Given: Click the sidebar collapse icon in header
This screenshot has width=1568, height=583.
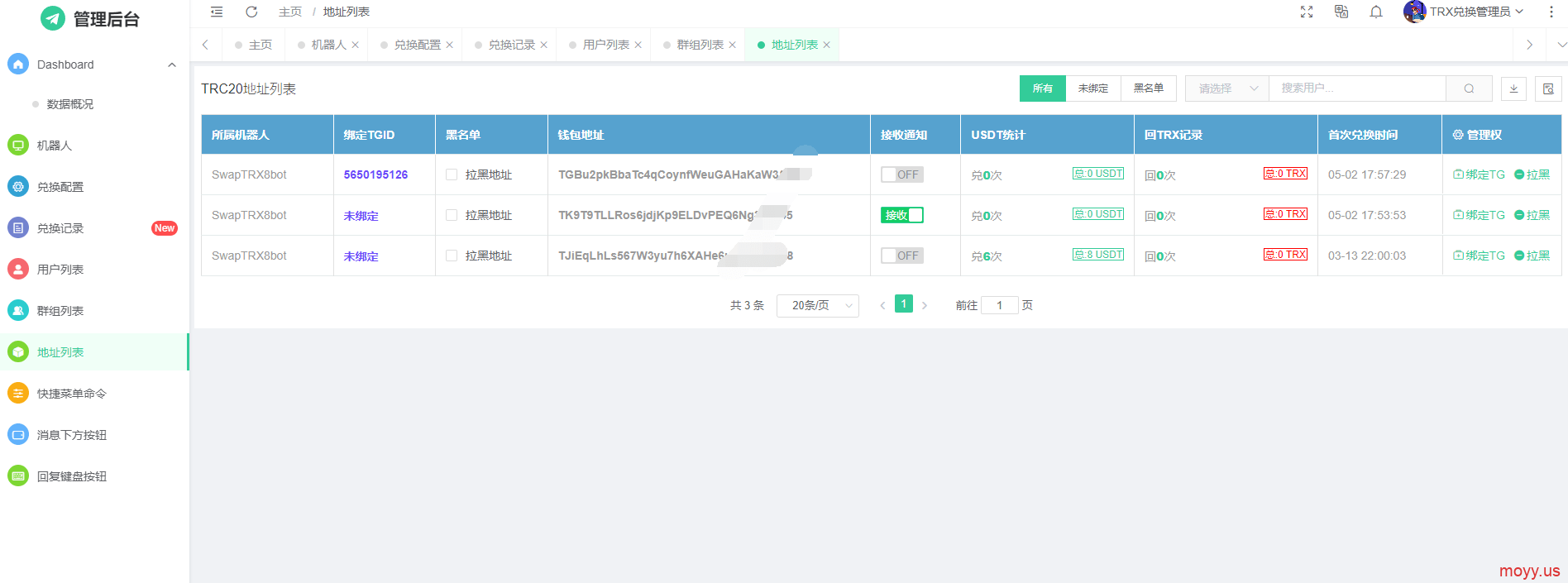Looking at the screenshot, I should (x=217, y=12).
